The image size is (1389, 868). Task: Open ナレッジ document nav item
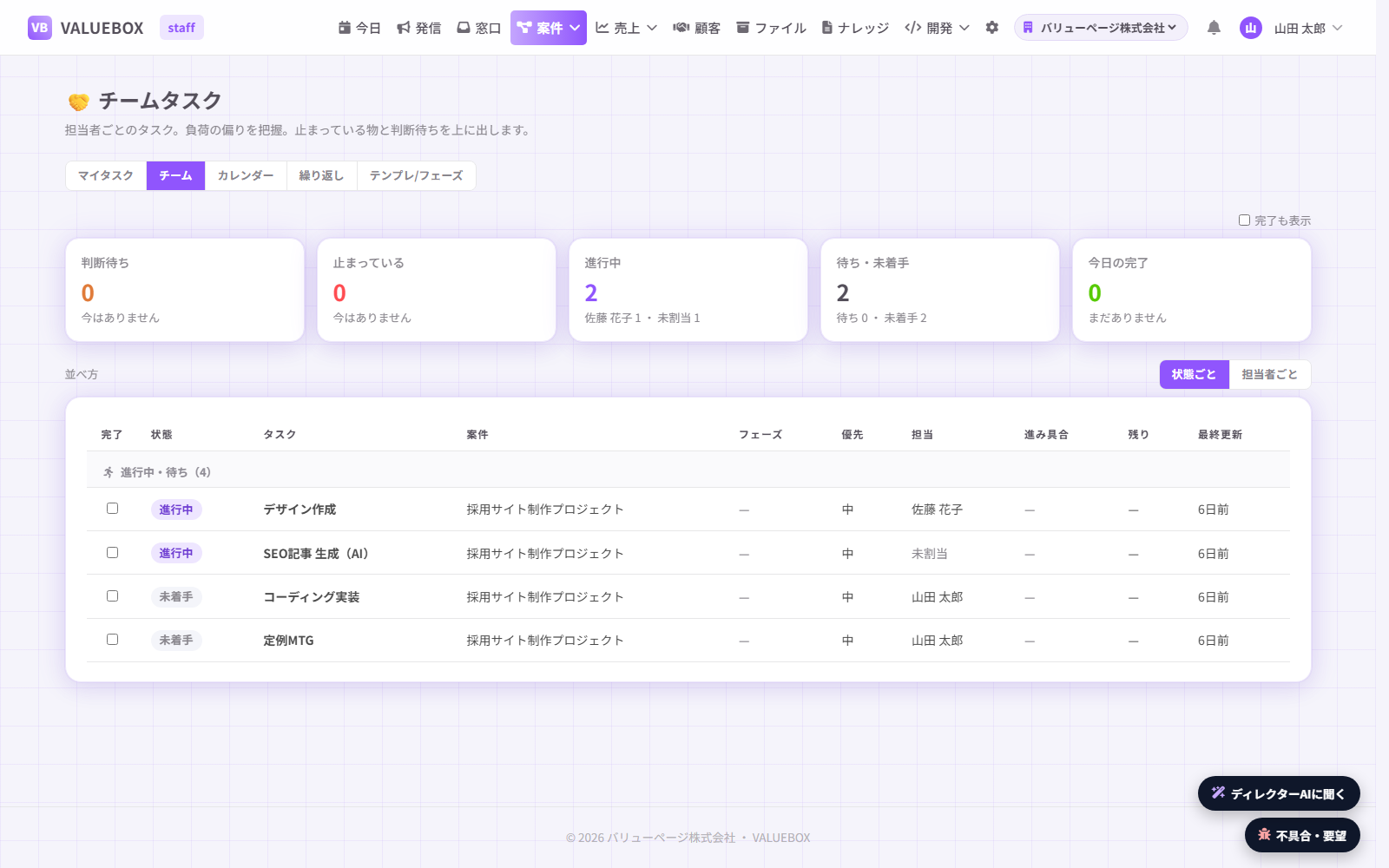(855, 28)
